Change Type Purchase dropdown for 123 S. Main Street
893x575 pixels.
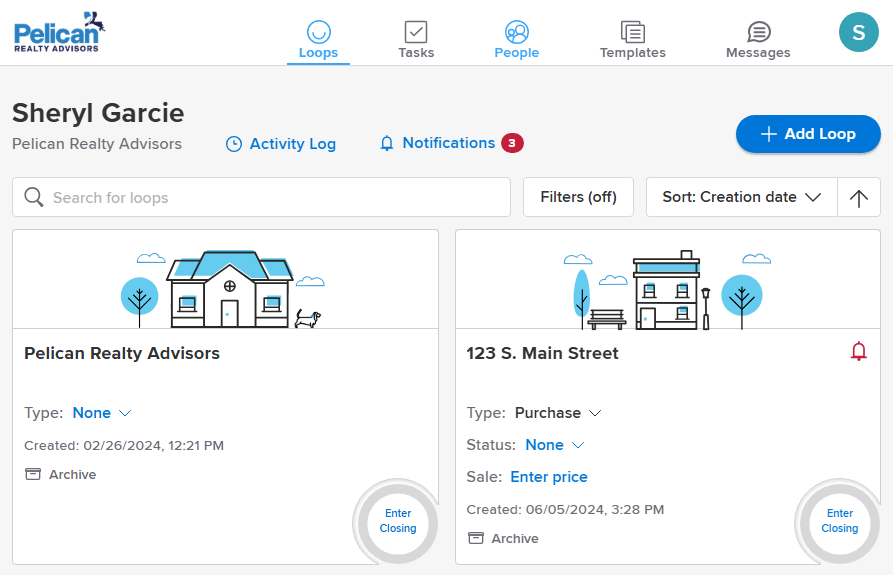(557, 413)
